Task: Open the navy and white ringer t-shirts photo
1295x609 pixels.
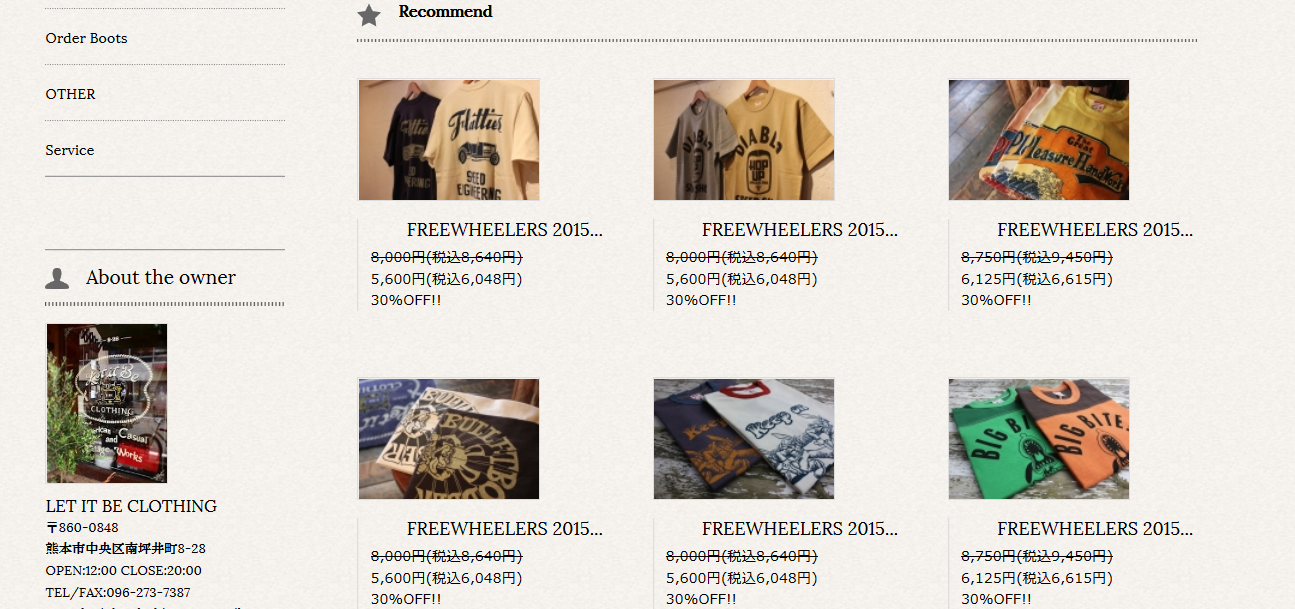Action: (744, 439)
